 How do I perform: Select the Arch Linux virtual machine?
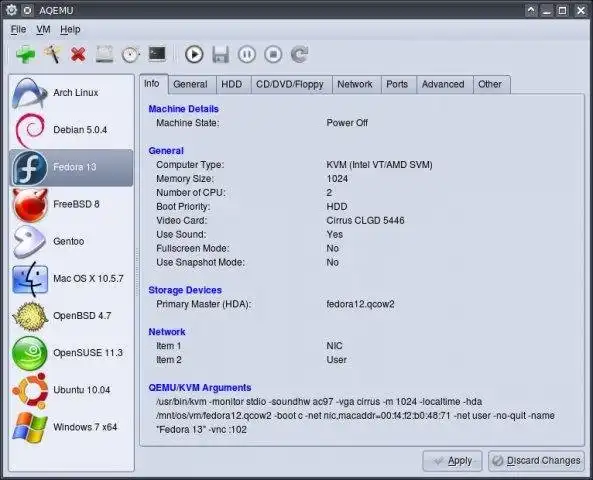click(x=71, y=93)
